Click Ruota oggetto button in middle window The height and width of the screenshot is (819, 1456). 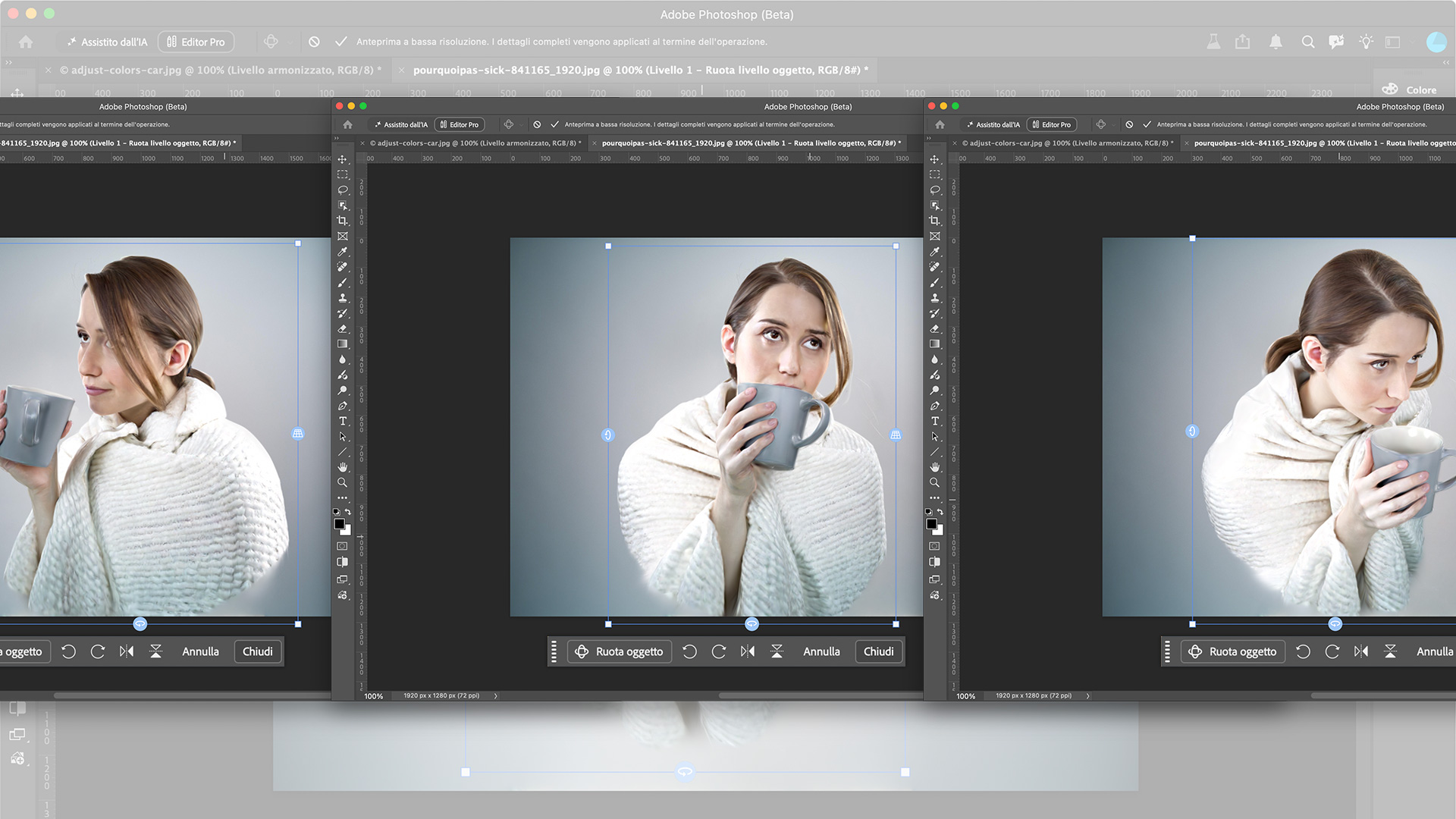point(620,651)
